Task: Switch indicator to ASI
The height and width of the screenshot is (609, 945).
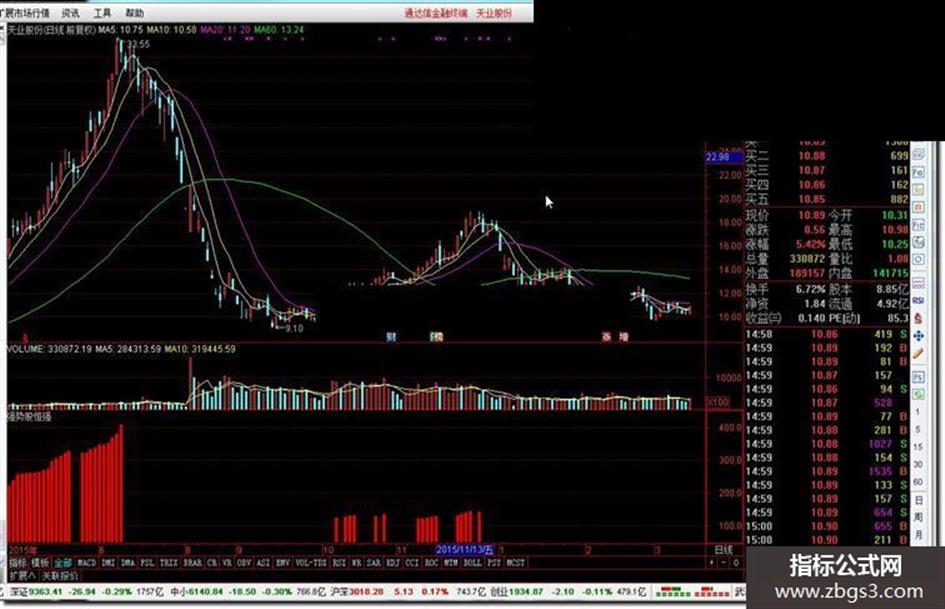Action: [x=263, y=563]
